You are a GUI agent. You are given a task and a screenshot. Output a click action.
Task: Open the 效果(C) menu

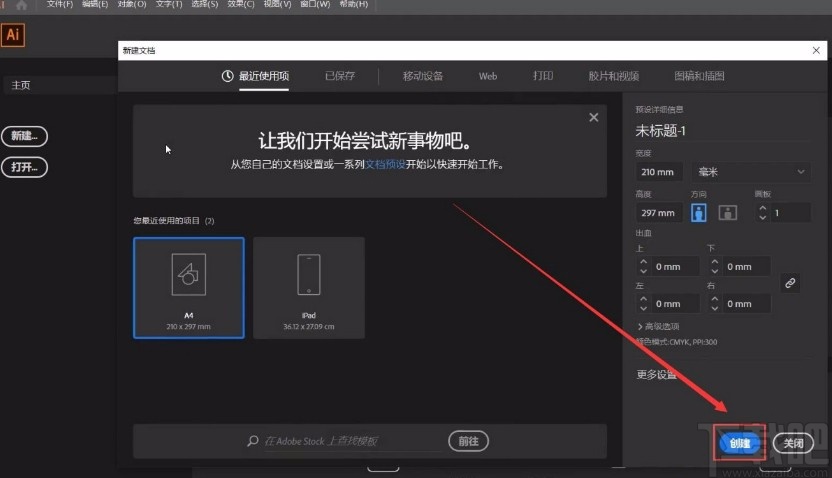241,4
